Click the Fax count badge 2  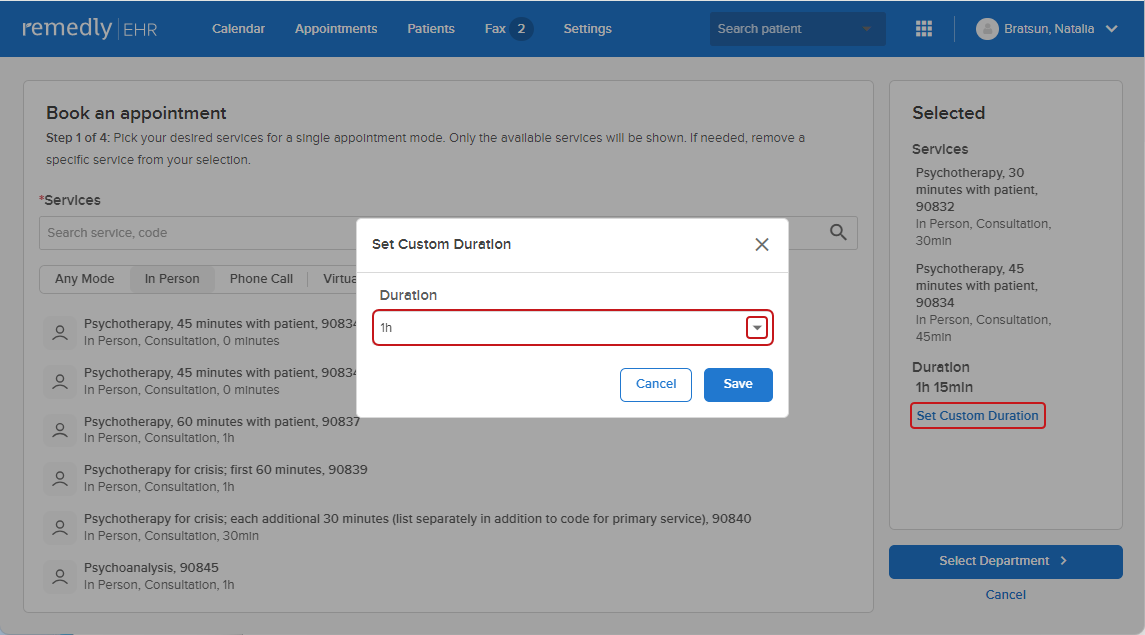[521, 29]
